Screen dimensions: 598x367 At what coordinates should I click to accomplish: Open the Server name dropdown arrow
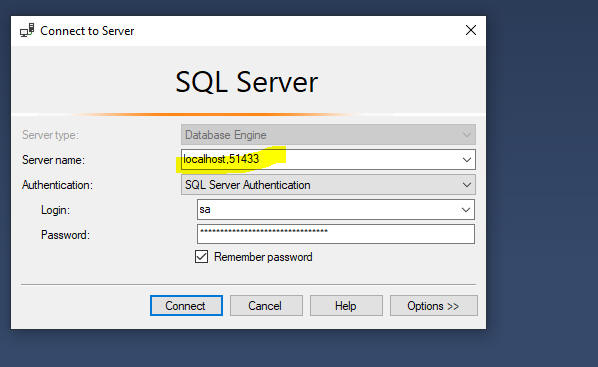point(466,160)
